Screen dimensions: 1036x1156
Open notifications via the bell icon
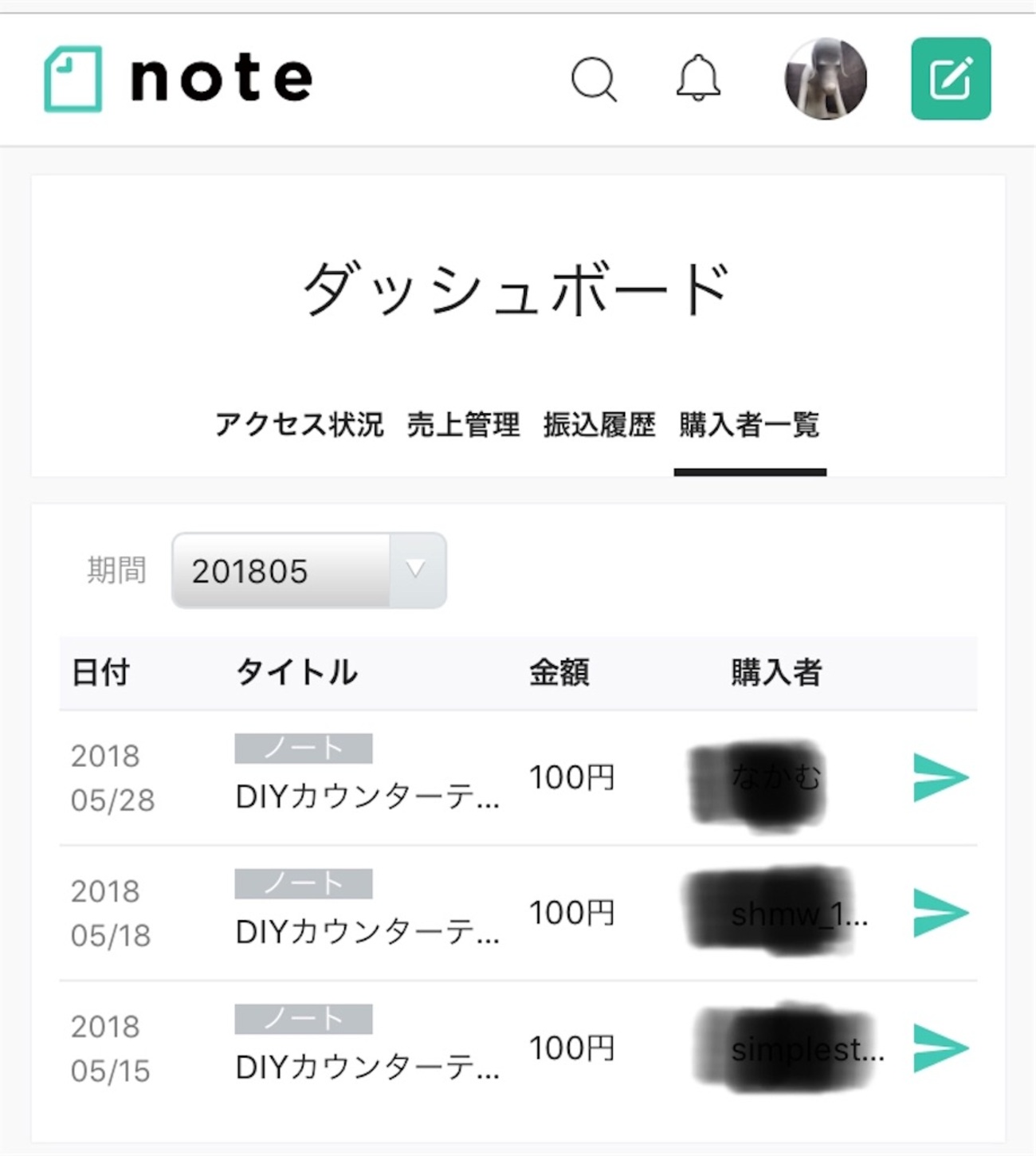coord(698,79)
